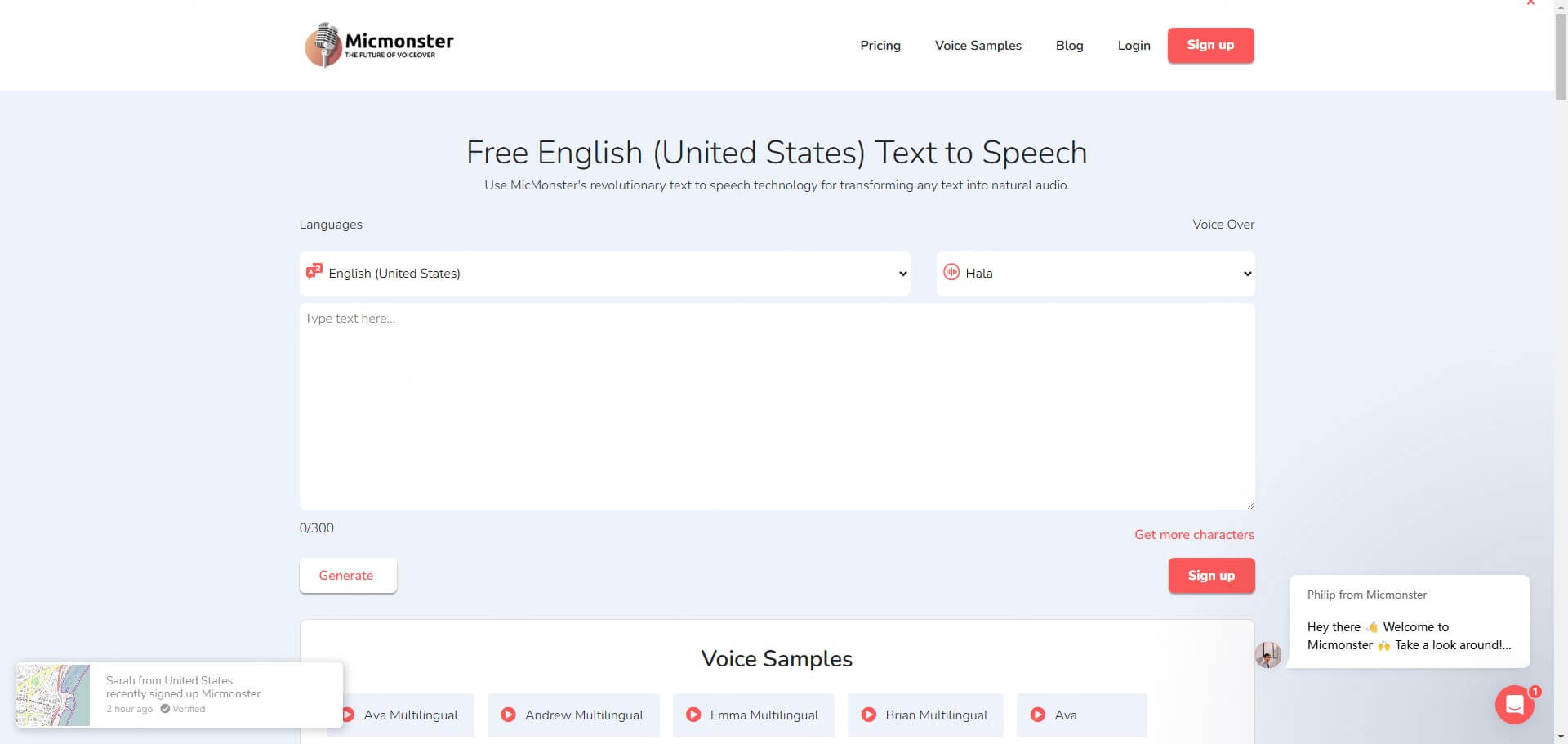
Task: Click the 0/300 character counter
Action: [x=317, y=528]
